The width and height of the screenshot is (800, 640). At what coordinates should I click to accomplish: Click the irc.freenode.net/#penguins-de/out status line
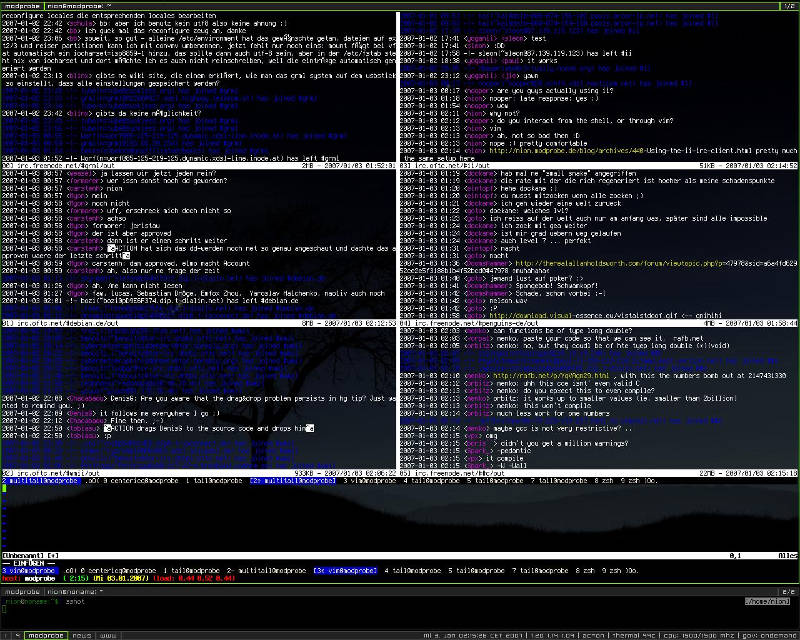[x=599, y=323]
